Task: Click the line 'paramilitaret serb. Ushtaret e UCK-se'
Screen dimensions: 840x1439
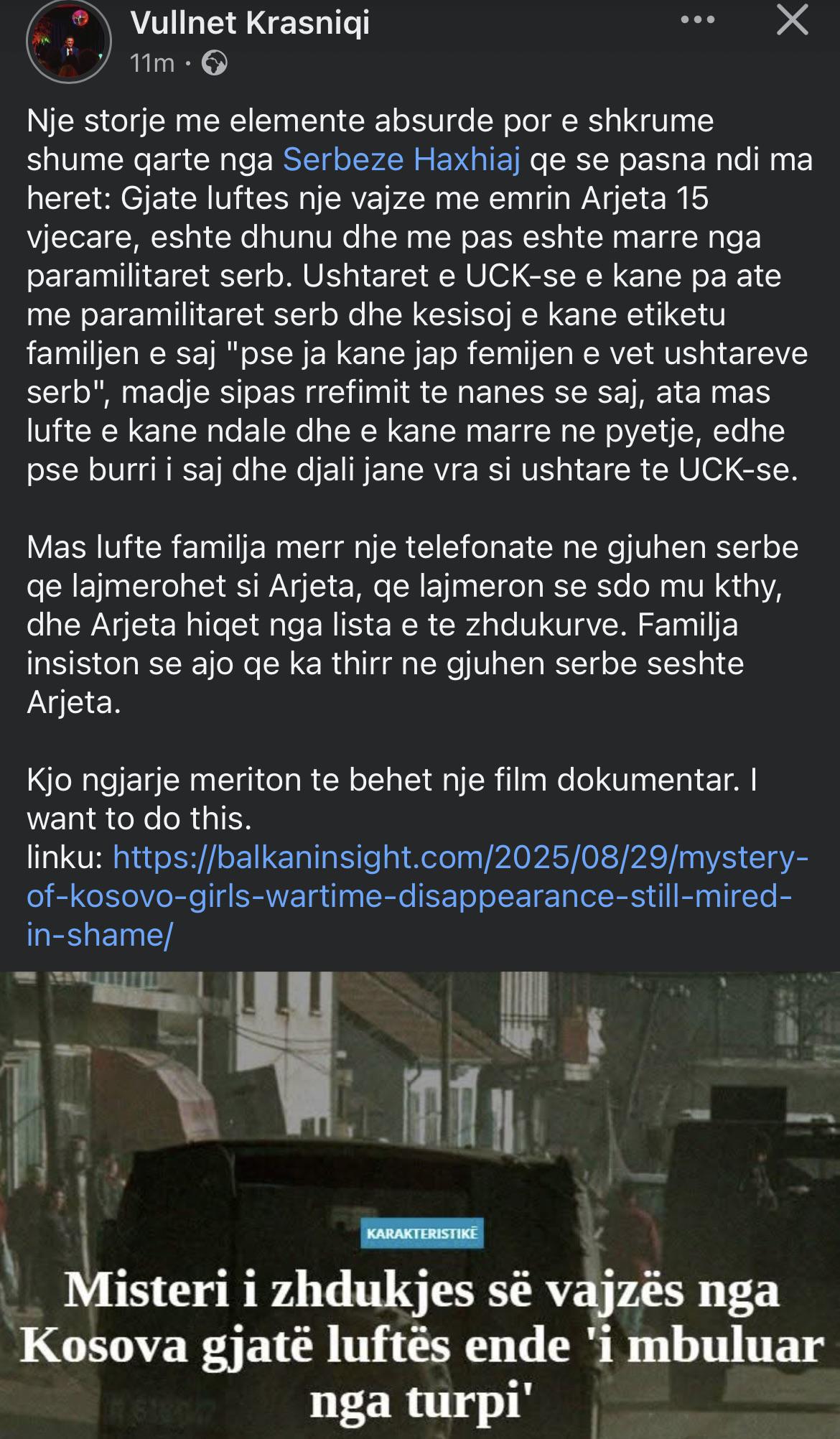Action: pyautogui.click(x=403, y=276)
